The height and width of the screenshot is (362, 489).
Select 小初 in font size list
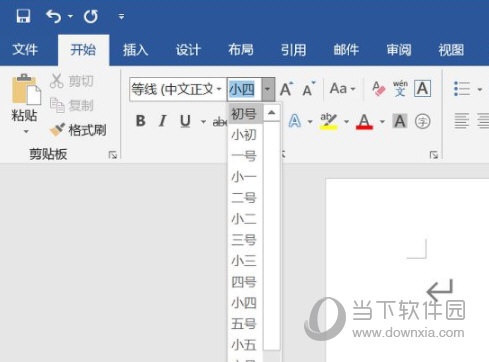(x=245, y=135)
